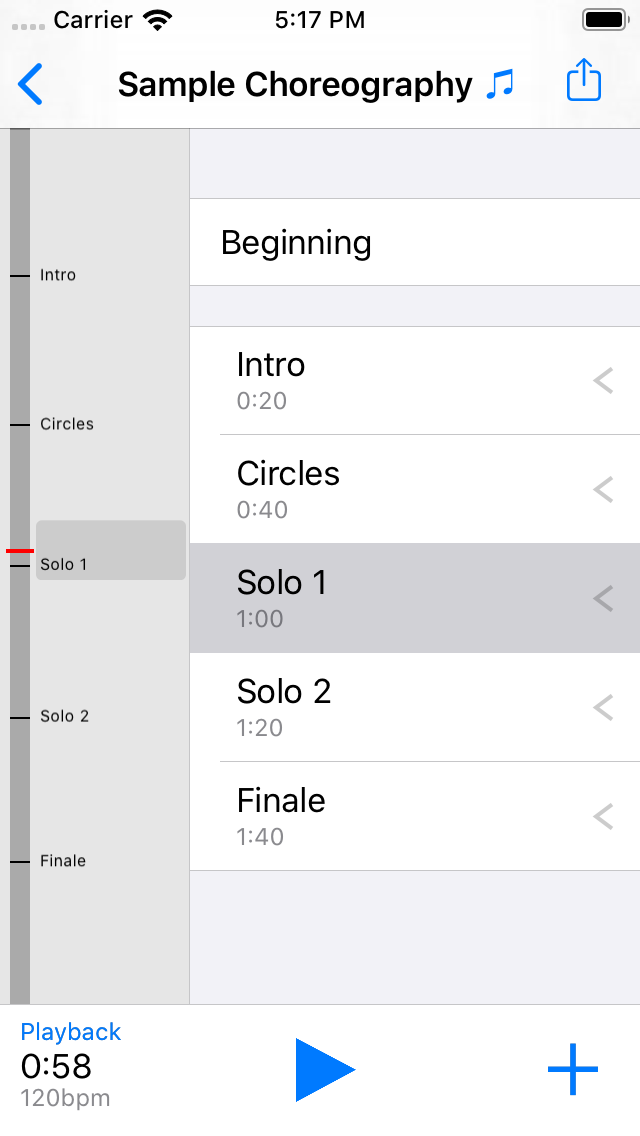
Task: Tap the Playback mode label
Action: coord(71,1032)
